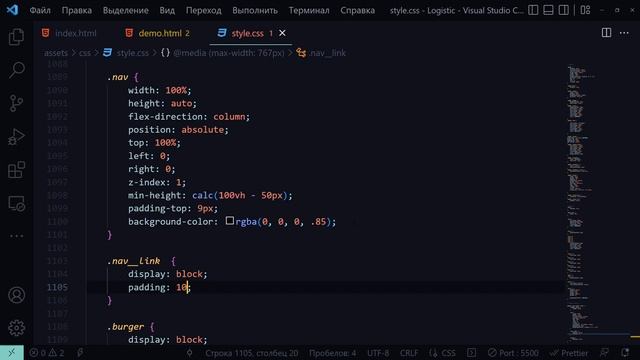Click the assets breadcrumb segment
Image resolution: width=640 pixels, height=360 pixels.
(56, 53)
